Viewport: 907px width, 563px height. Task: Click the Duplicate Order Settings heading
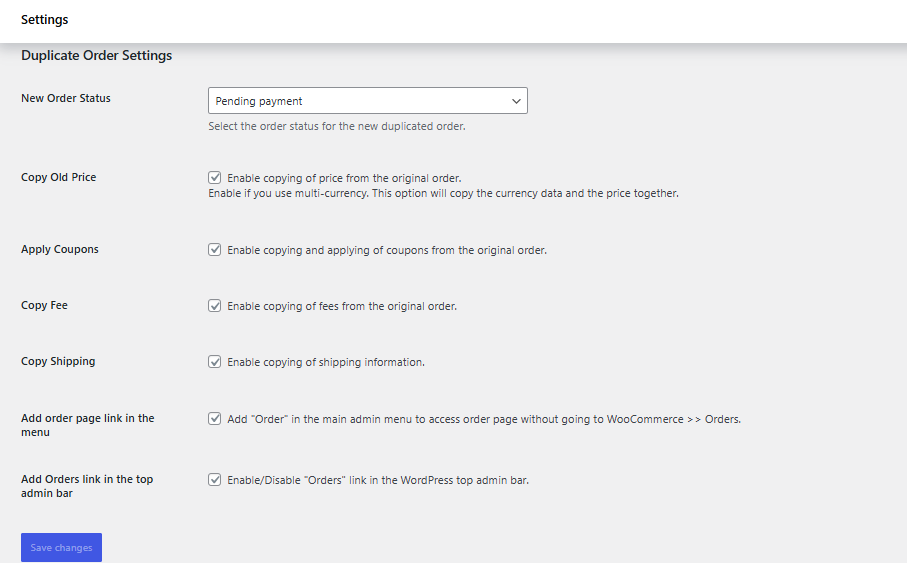pos(96,56)
